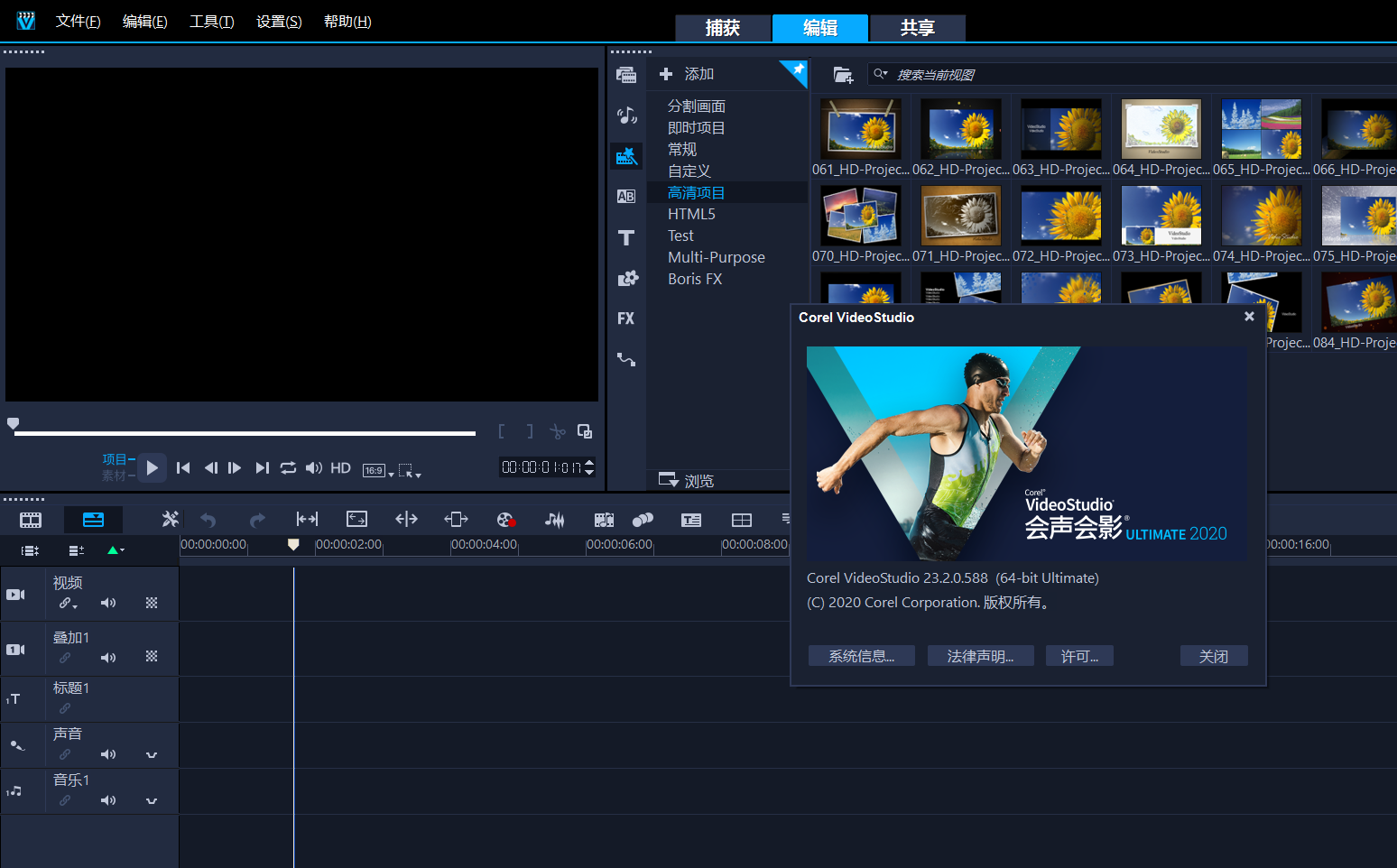The image size is (1397, 868).
Task: Open the 文件(F) menu
Action: 79,21
